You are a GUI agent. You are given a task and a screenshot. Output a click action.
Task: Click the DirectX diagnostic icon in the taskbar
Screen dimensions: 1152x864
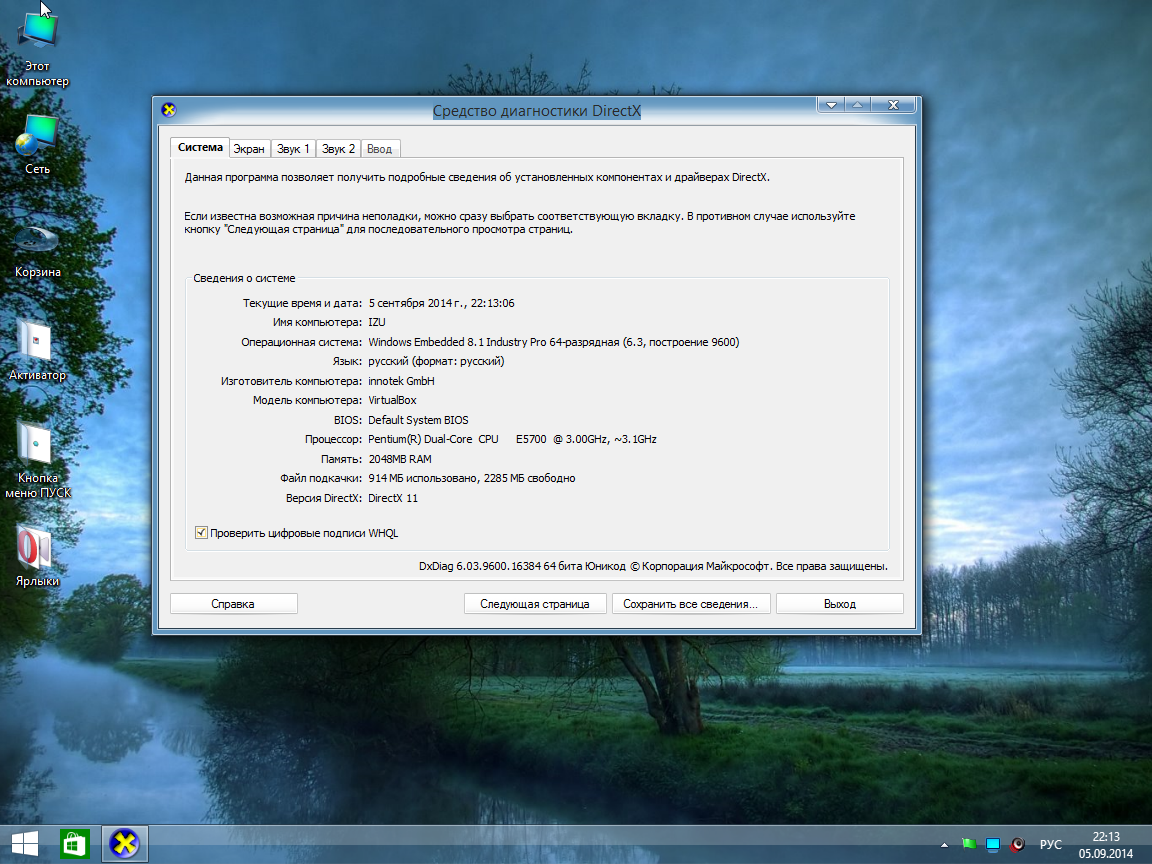(x=124, y=844)
